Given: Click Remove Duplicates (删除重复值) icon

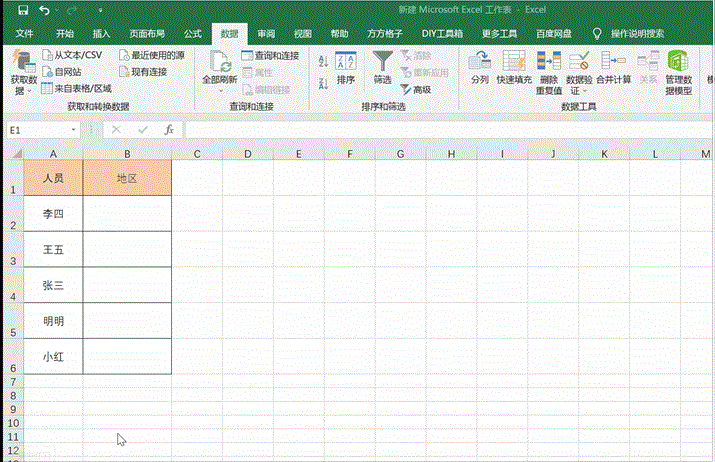Looking at the screenshot, I should (548, 62).
